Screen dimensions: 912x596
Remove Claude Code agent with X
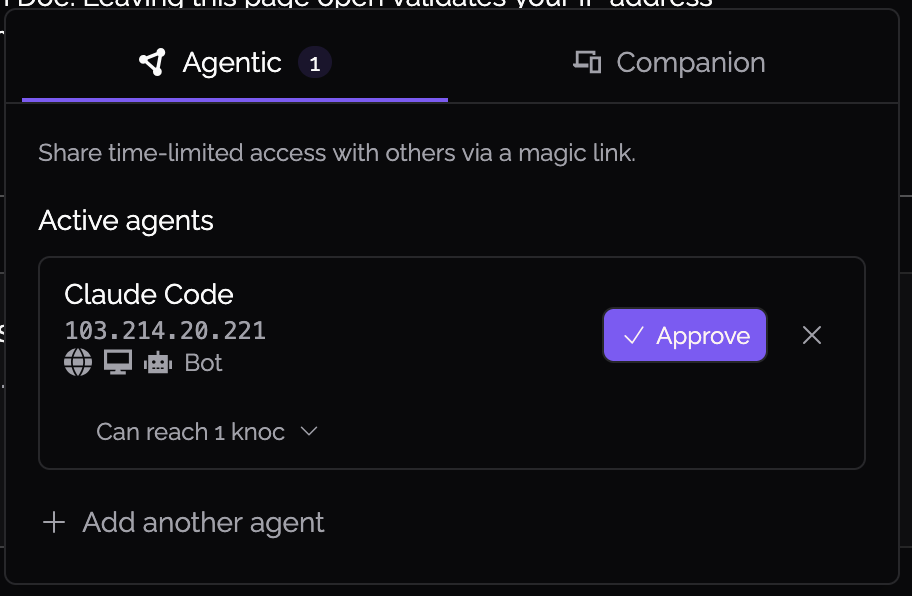pyautogui.click(x=812, y=336)
